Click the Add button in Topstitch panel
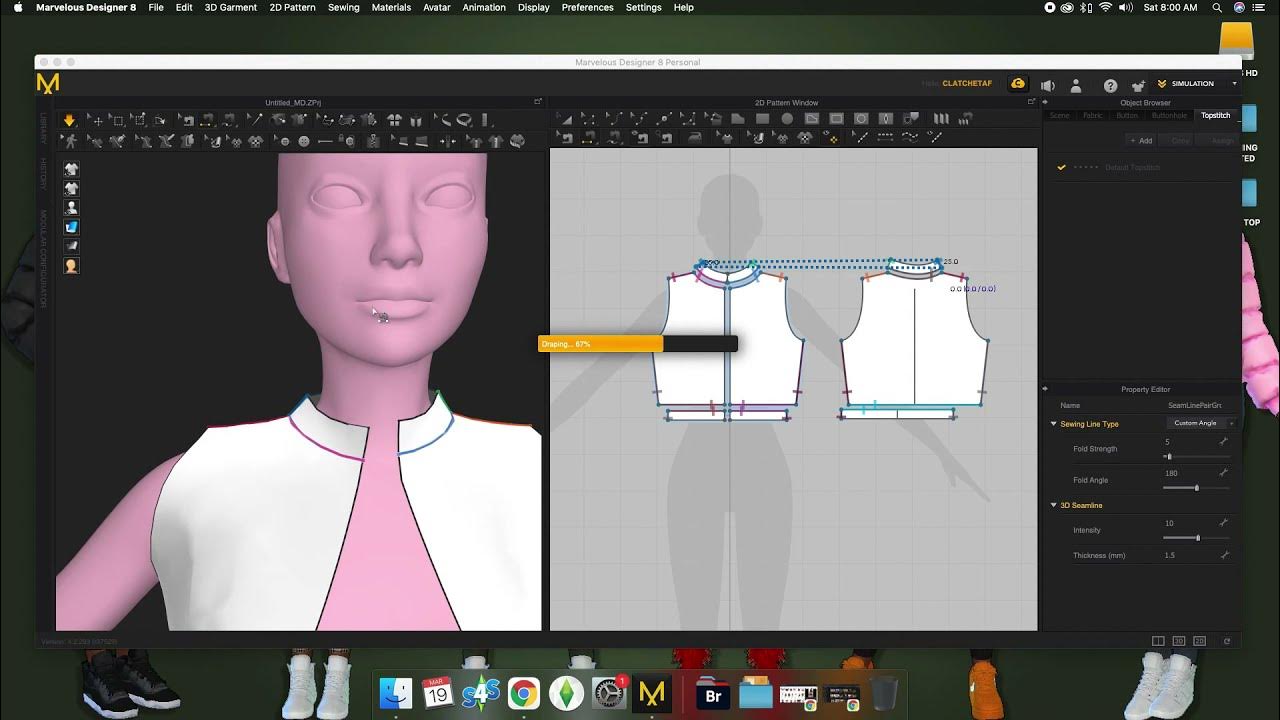Screen dimensions: 1280x720 point(1142,141)
